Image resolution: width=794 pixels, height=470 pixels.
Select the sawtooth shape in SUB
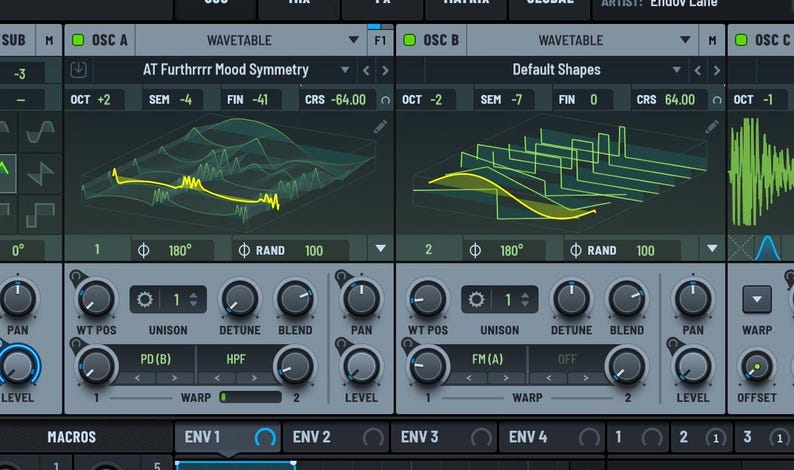[x=41, y=173]
